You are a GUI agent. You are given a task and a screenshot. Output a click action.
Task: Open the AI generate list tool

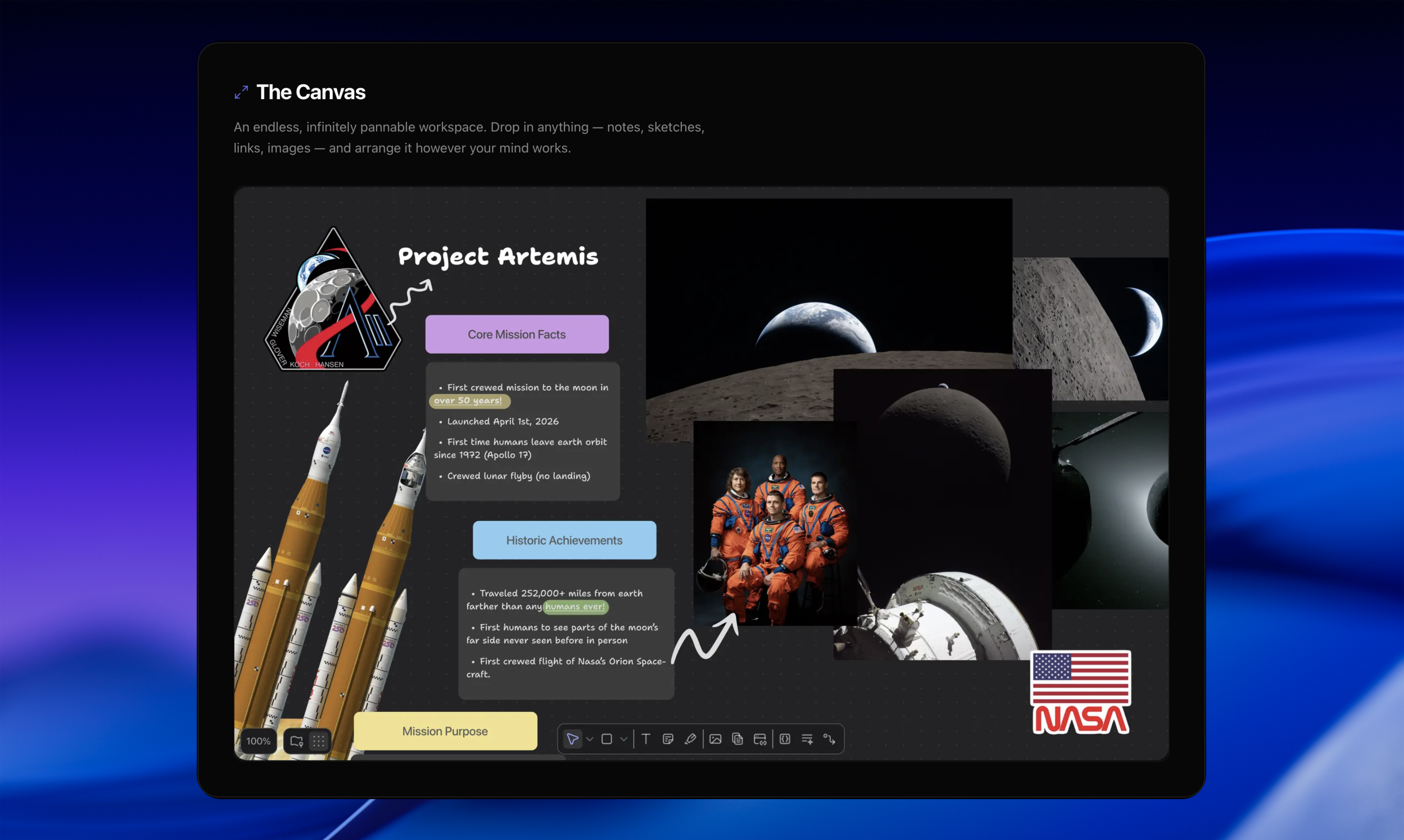coord(807,739)
